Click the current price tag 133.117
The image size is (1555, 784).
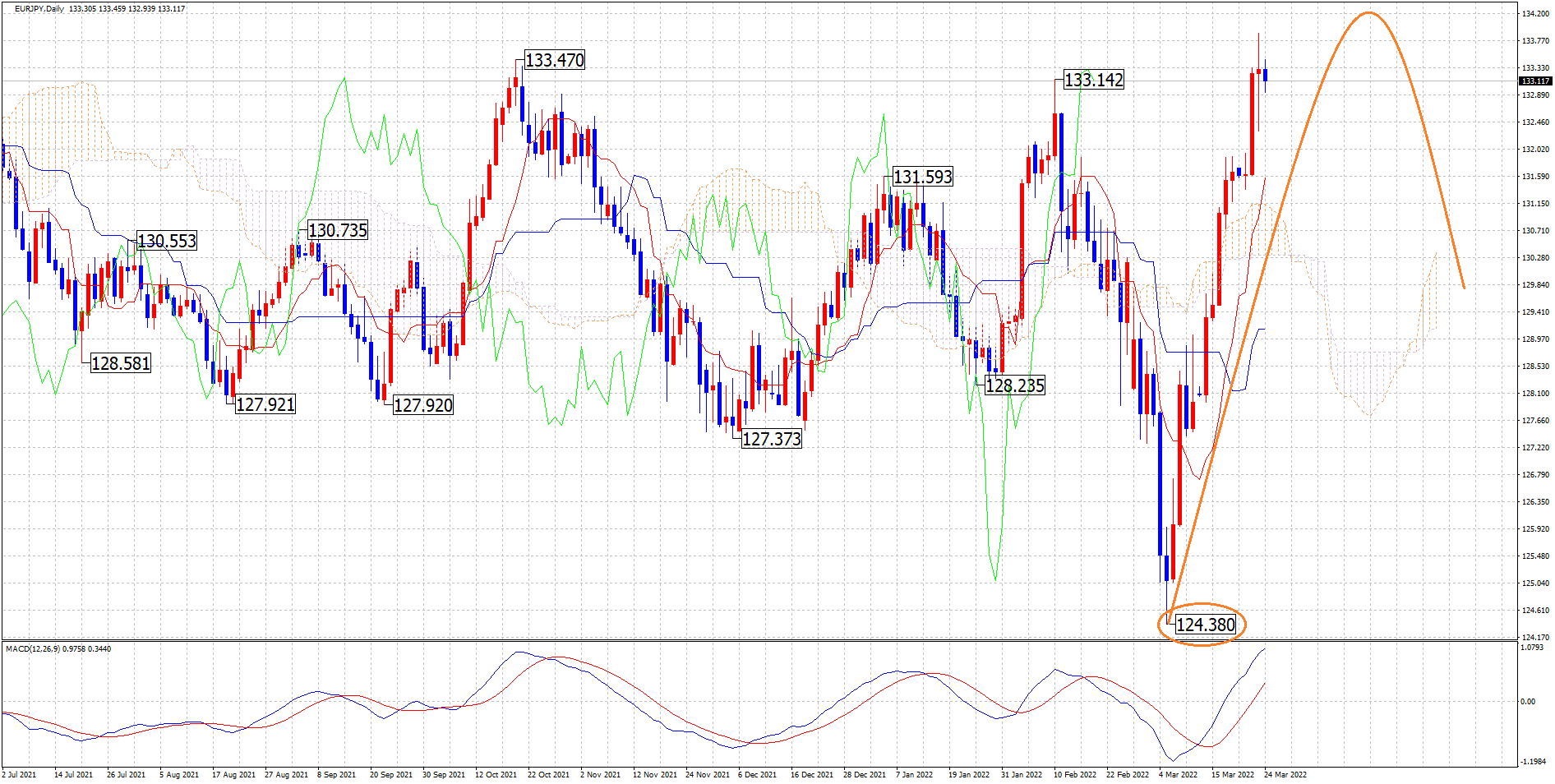click(1534, 81)
